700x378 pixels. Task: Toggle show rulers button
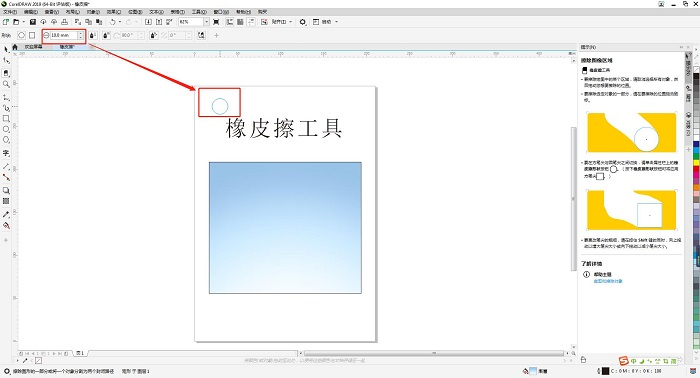(x=230, y=22)
